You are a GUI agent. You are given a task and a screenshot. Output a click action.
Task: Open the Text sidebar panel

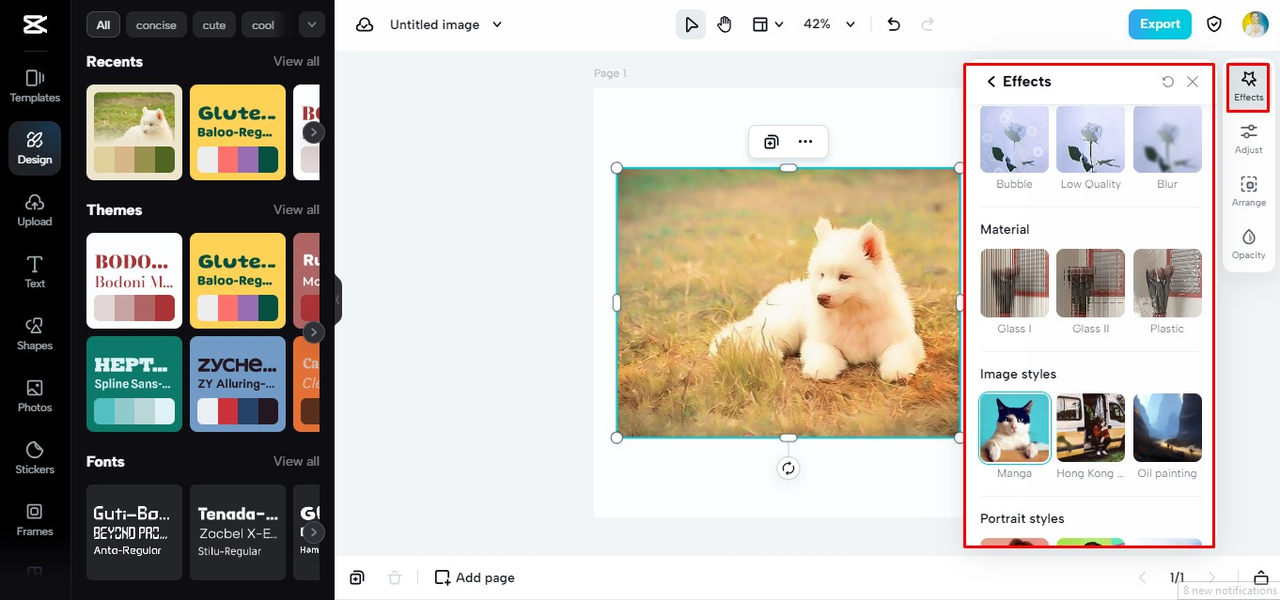35,272
